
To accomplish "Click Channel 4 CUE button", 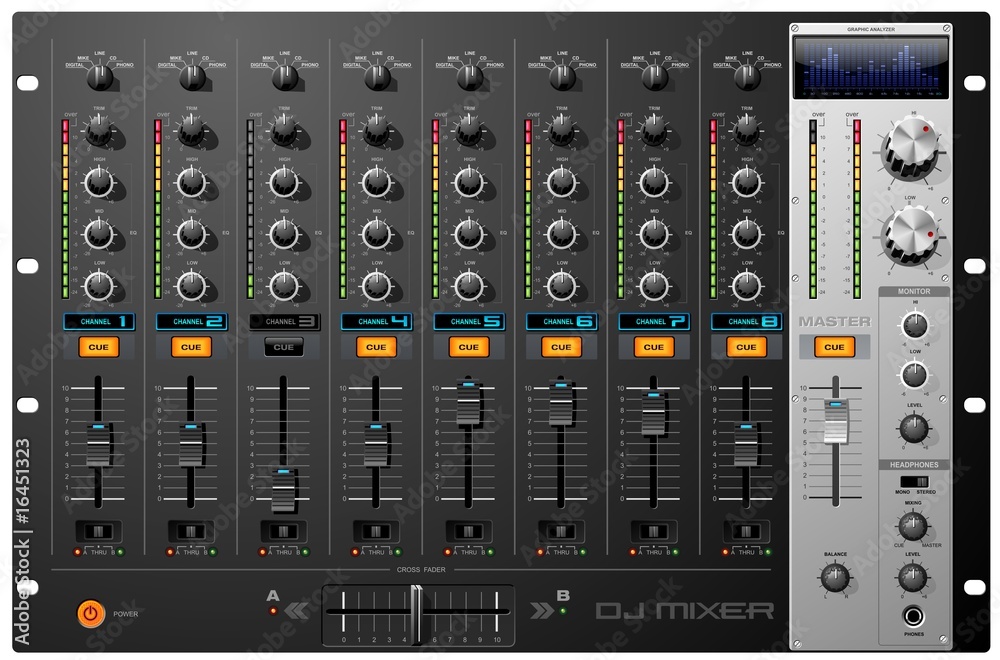I will click(x=376, y=347).
